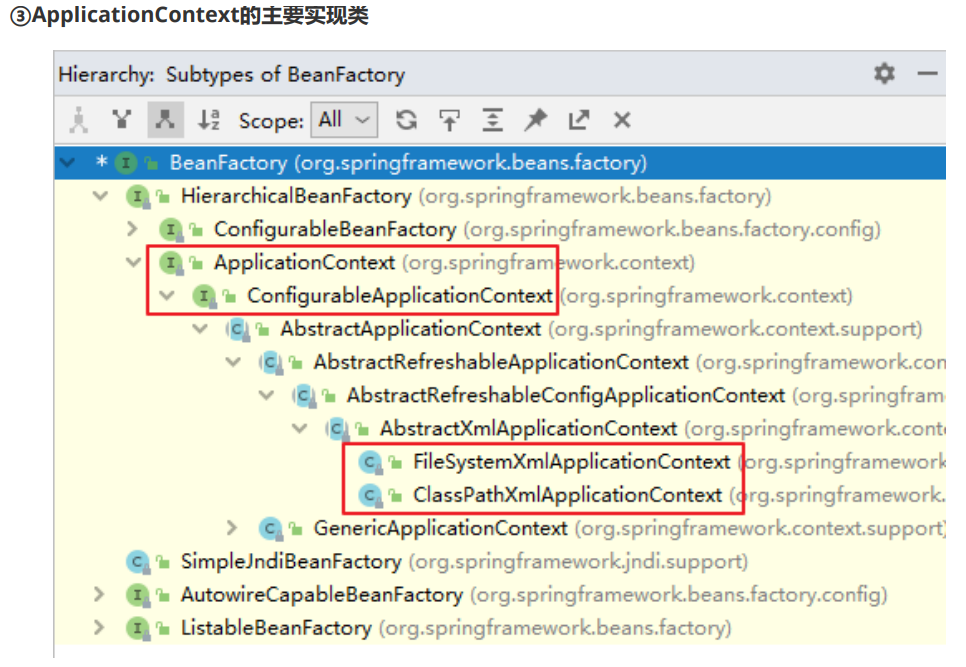Select SimpleJndiBeanFactory class row
Screen dimensions: 966x667
[x=500, y=561]
